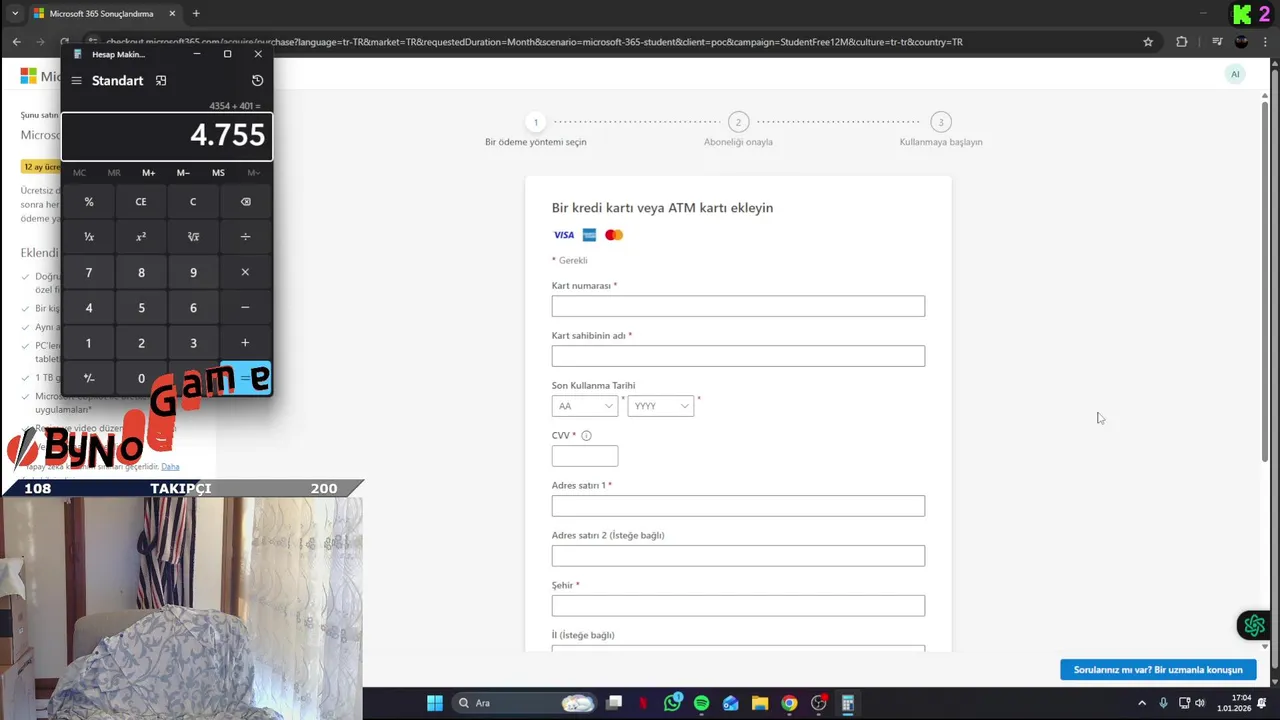The image size is (1280, 720).
Task: Open the tab search dropdown arrow
Action: pyautogui.click(x=14, y=14)
